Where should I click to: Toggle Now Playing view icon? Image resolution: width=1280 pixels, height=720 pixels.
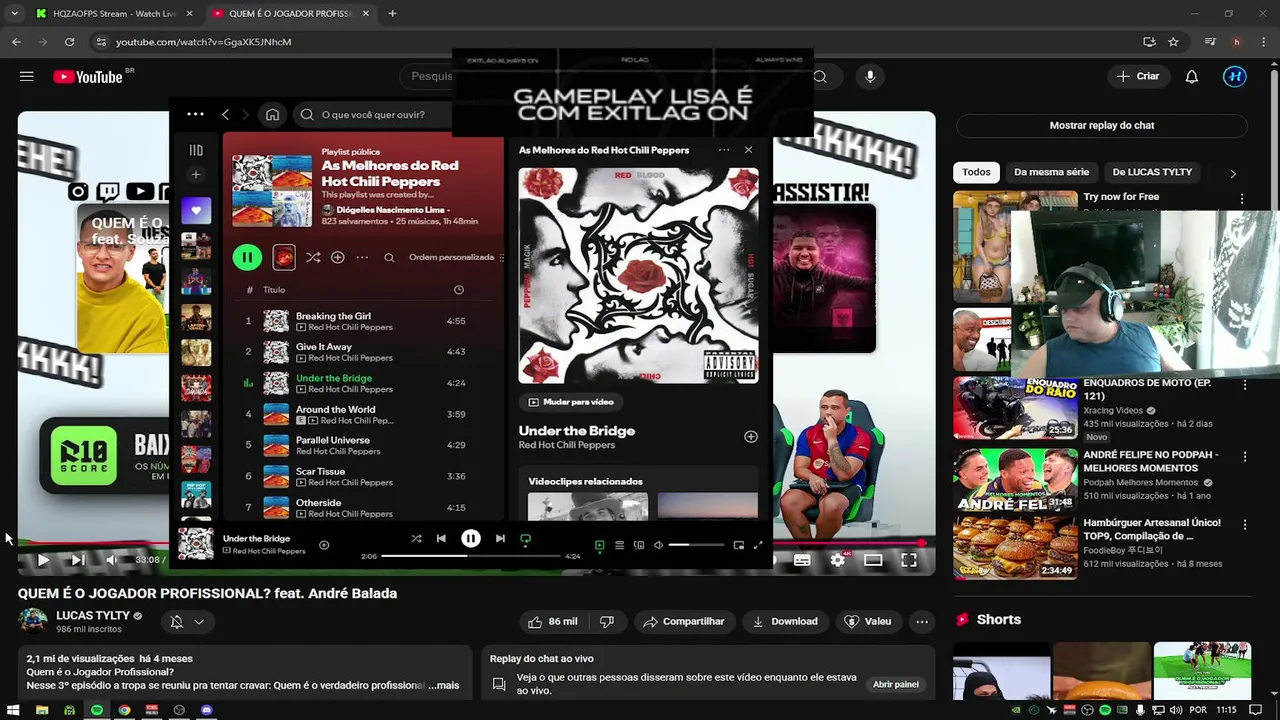[x=599, y=545]
